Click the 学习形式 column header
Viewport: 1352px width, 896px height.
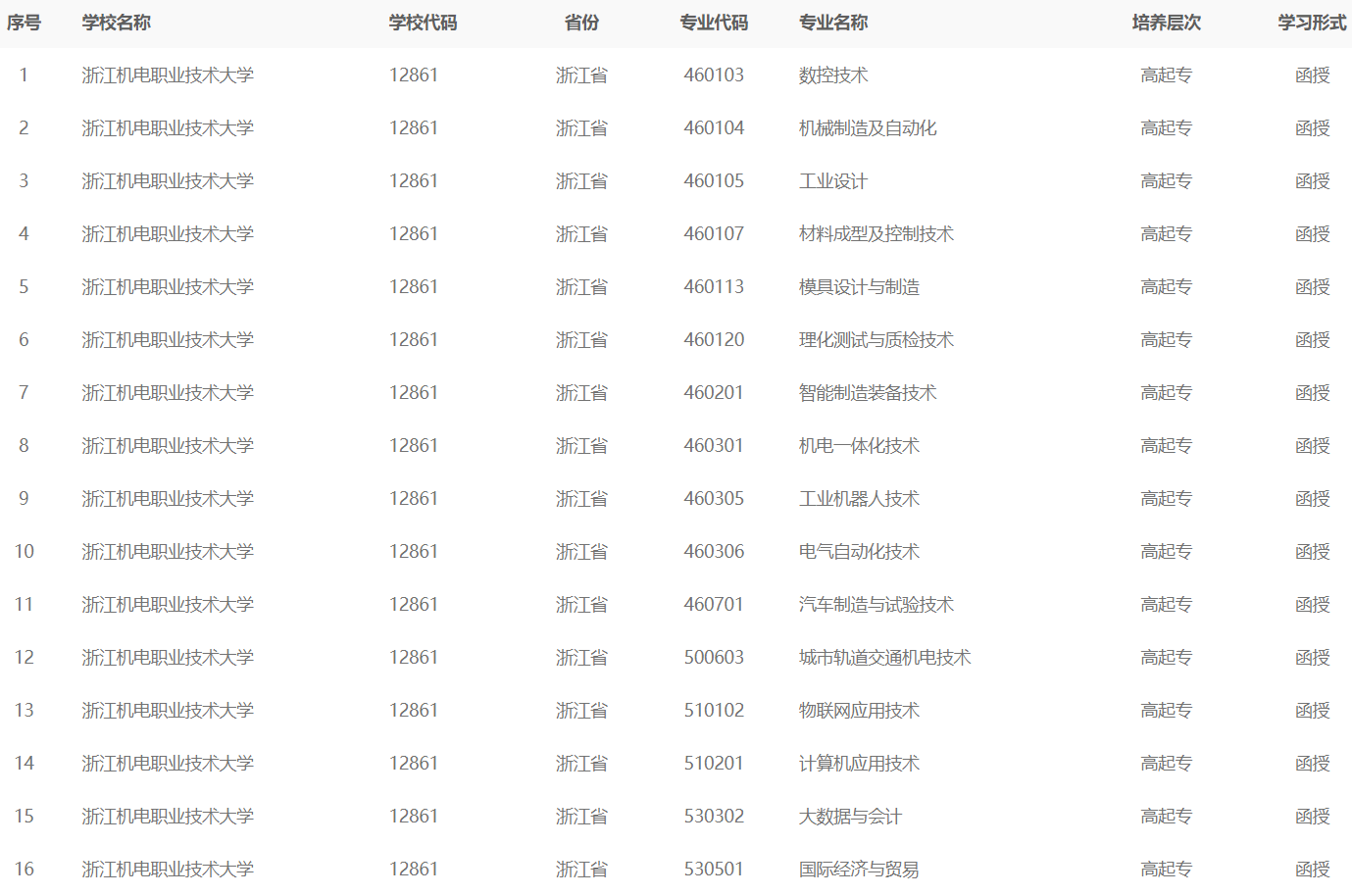[x=1312, y=23]
